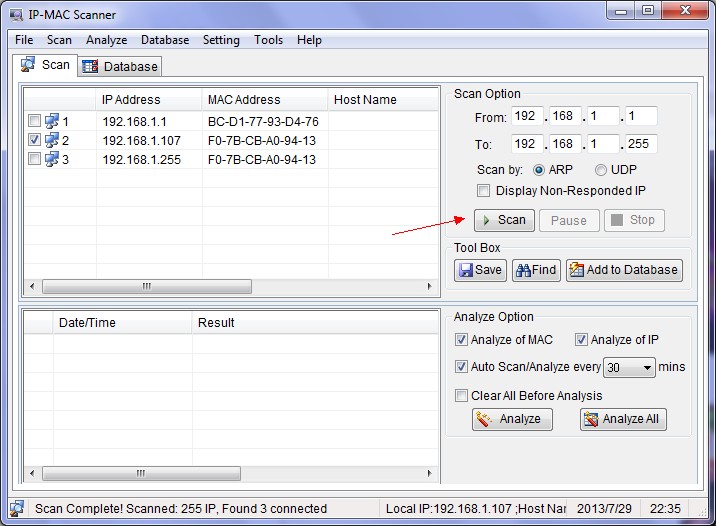
Task: Start scanning with the Scan button
Action: 504,221
